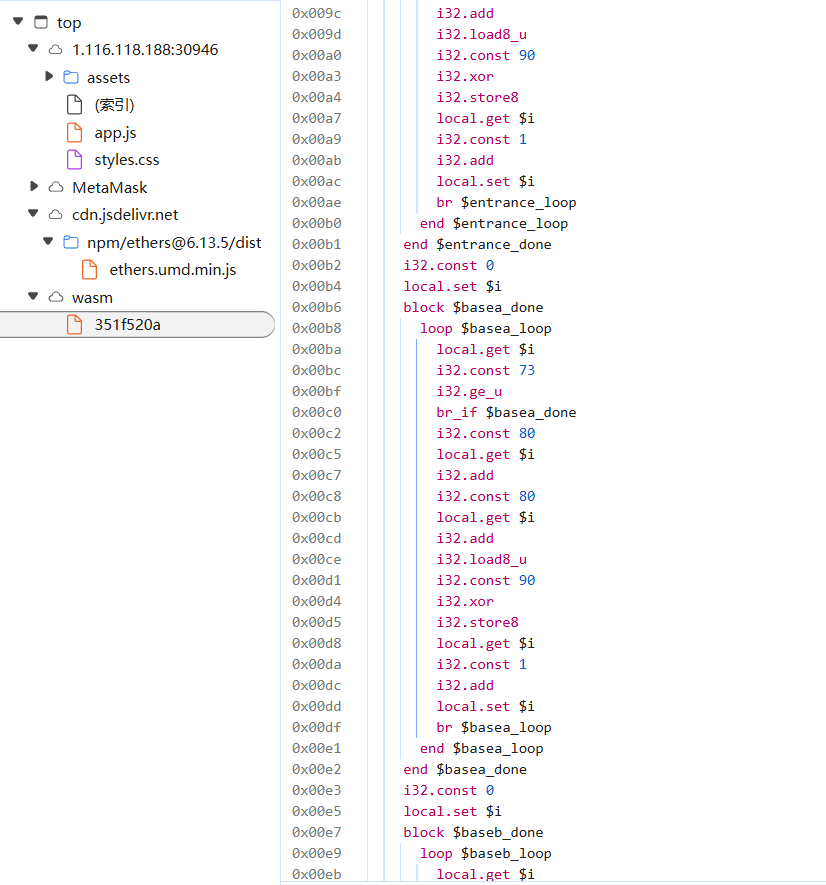Screen dimensions: 826x885
Task: Set breakpoint at line offset 0x009c
Action: 317,13
